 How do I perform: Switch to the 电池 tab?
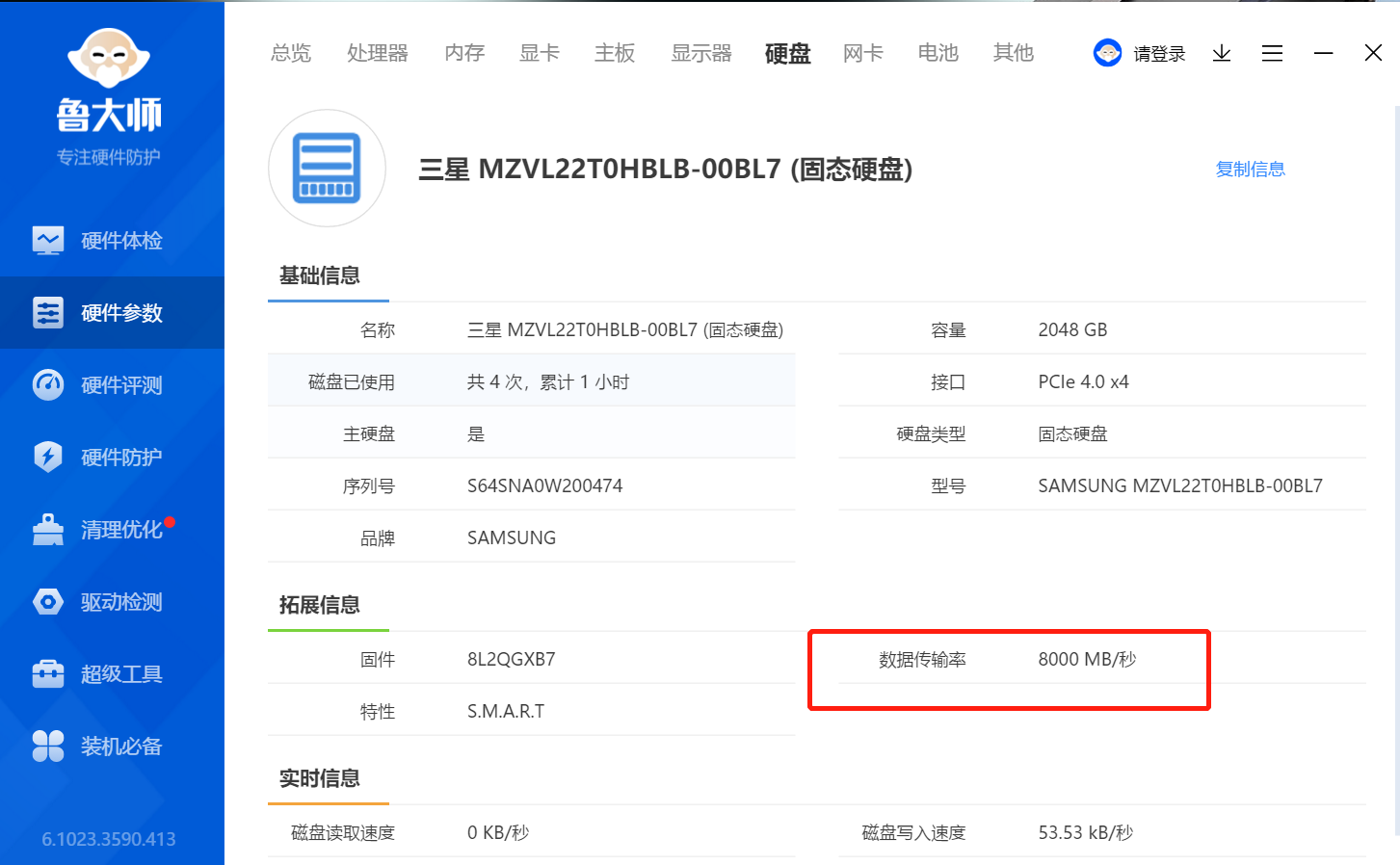[938, 53]
